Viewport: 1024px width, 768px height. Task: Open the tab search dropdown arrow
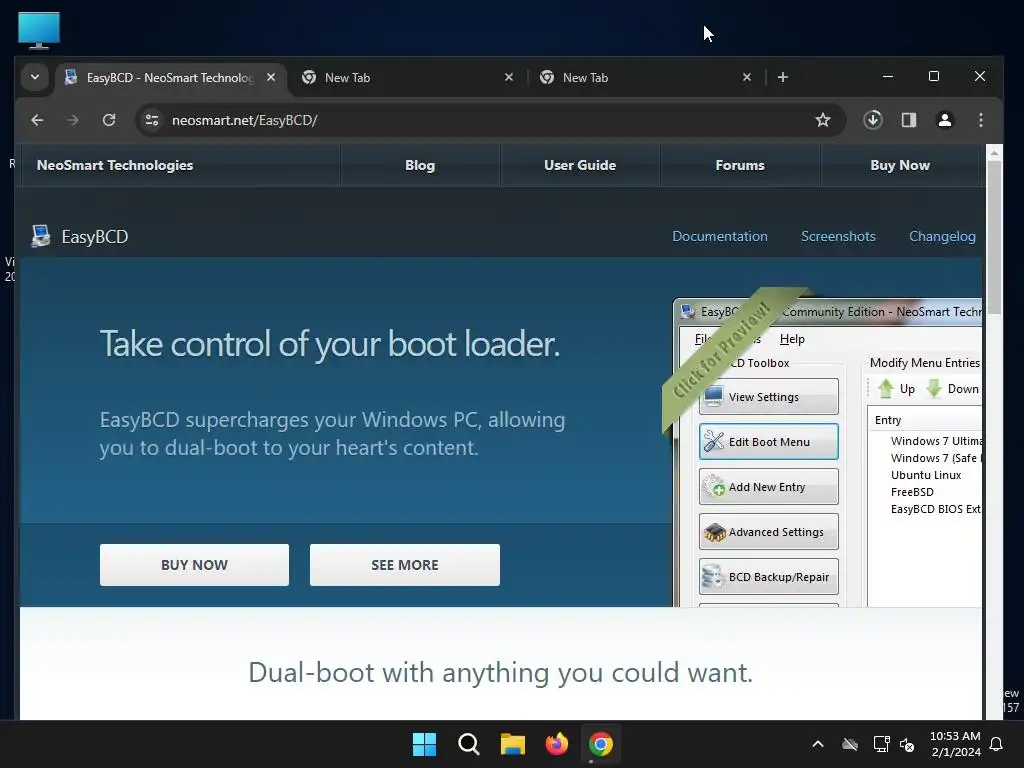[x=35, y=77]
